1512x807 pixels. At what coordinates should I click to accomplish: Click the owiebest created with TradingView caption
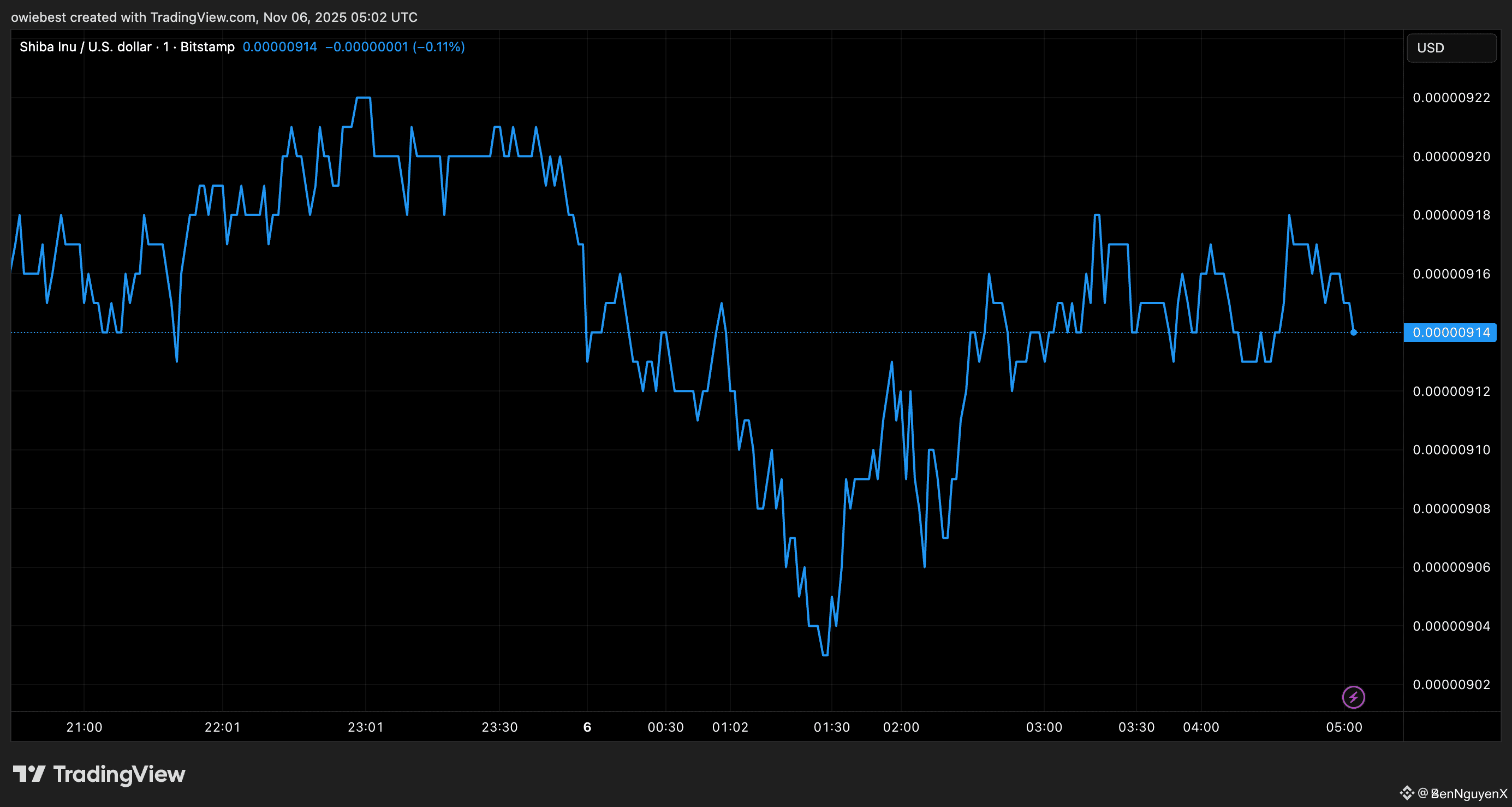pyautogui.click(x=214, y=17)
